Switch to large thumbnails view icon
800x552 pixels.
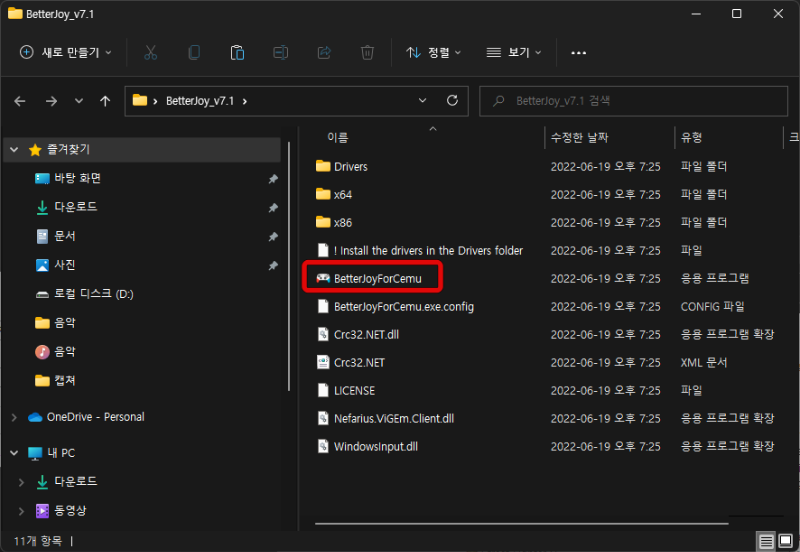[x=786, y=541]
